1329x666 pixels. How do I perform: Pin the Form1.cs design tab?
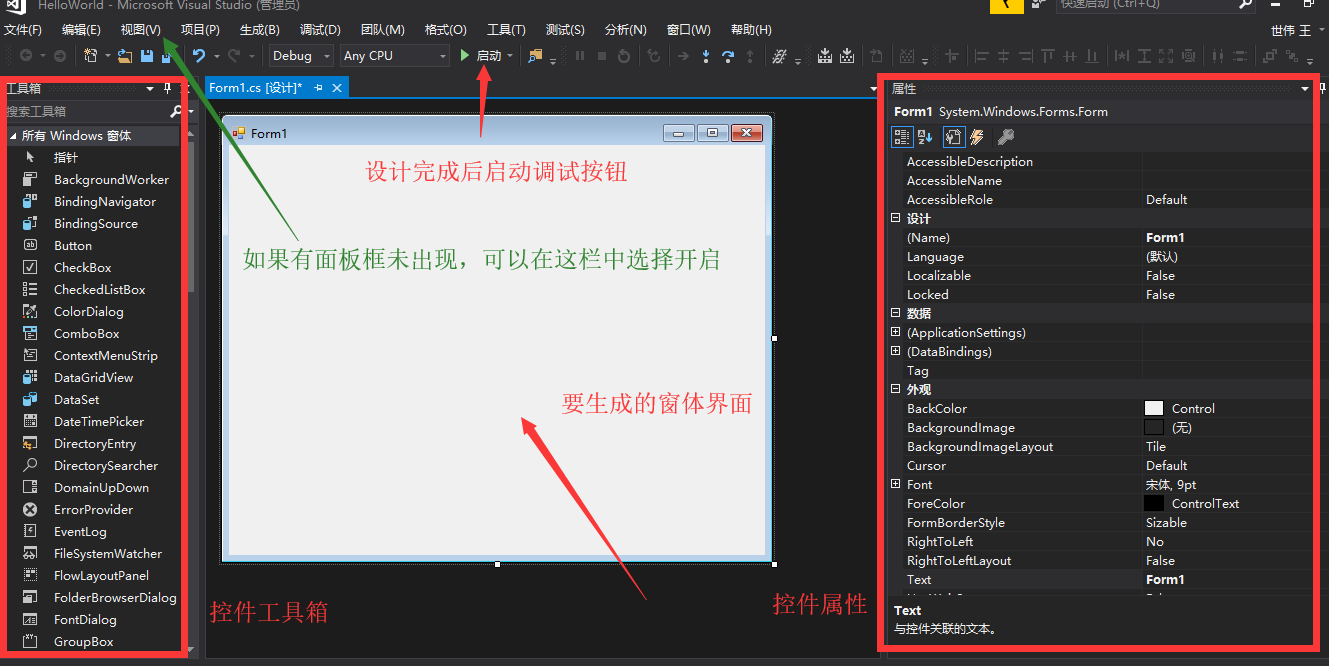click(x=318, y=88)
